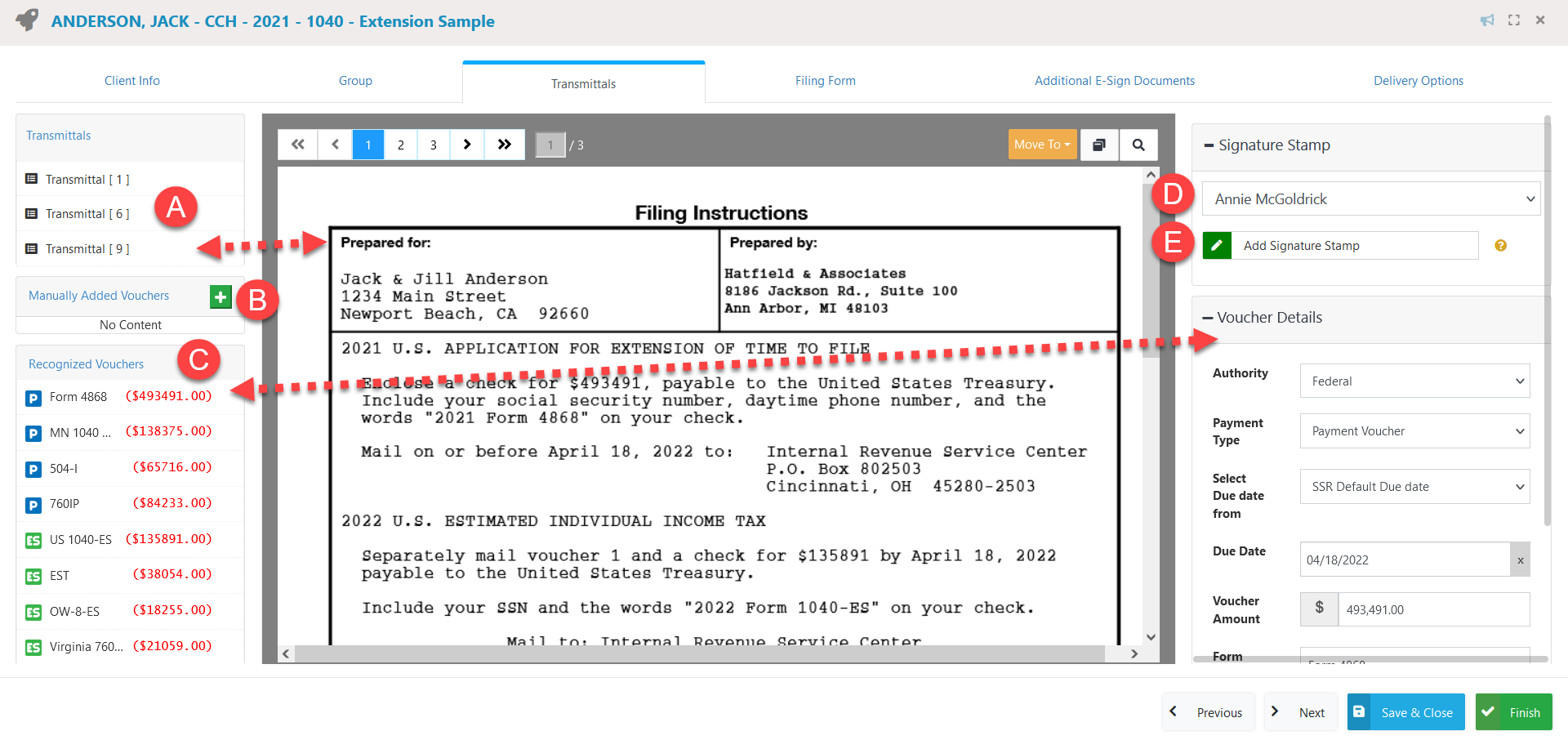Go to next page arrow in viewer
1568x749 pixels.
467,145
